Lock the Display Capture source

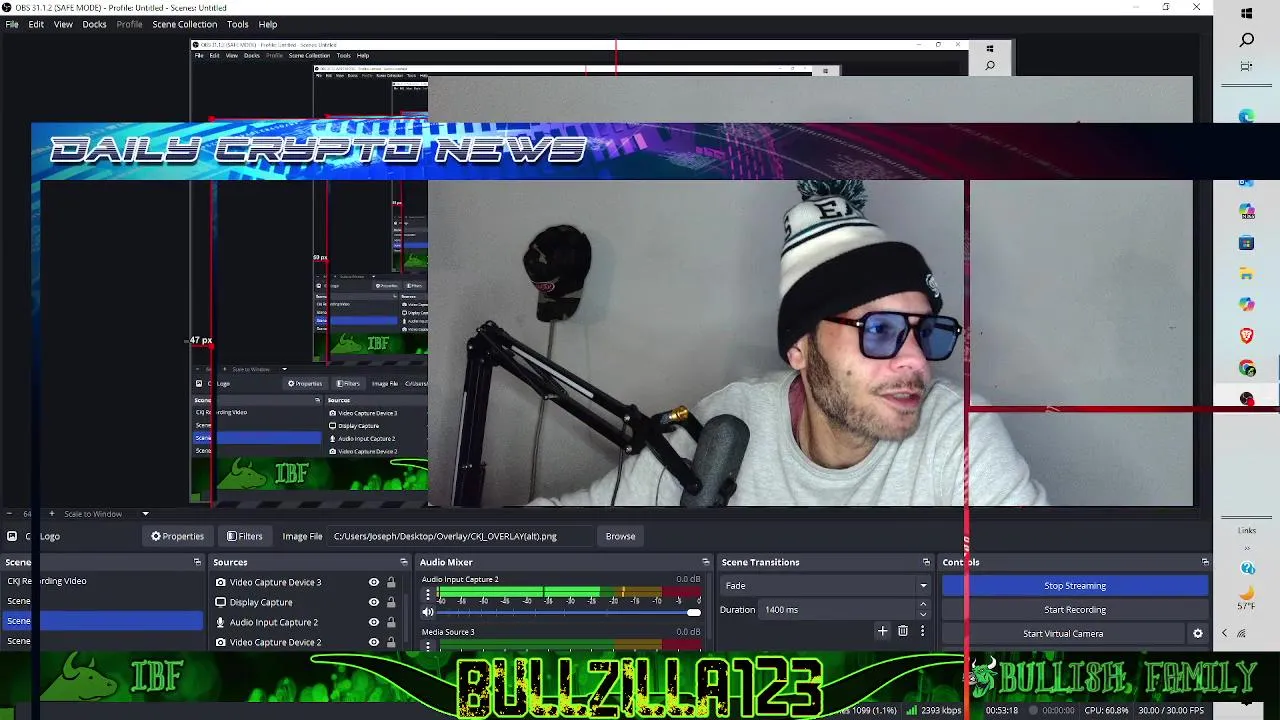[x=391, y=602]
